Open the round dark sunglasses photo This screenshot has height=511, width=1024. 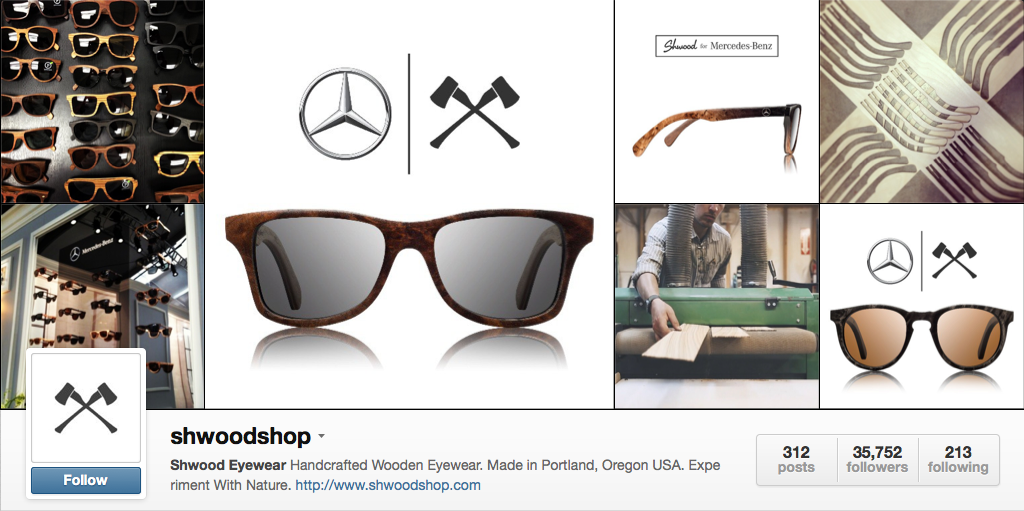(922, 306)
